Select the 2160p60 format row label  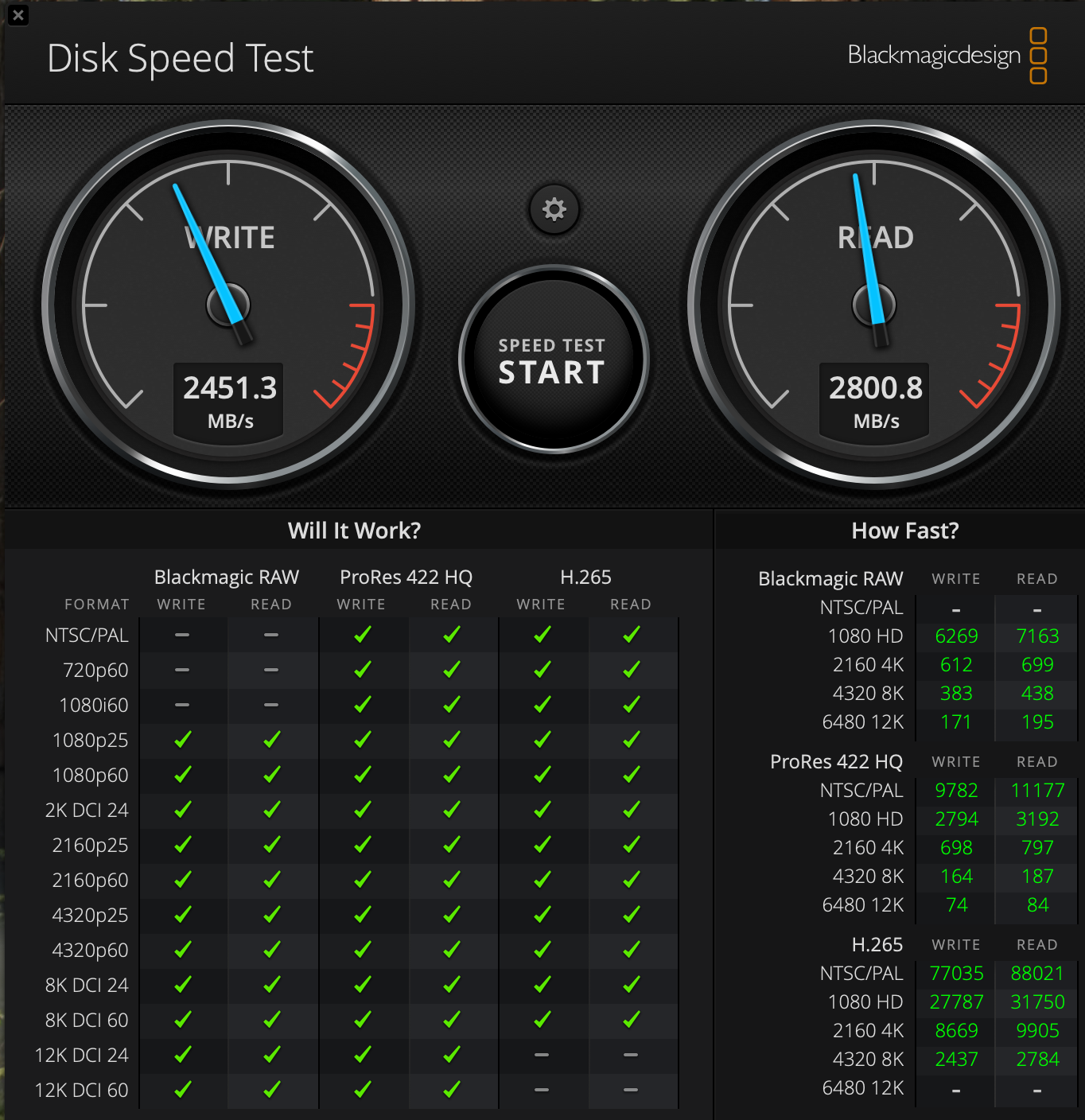click(x=90, y=881)
